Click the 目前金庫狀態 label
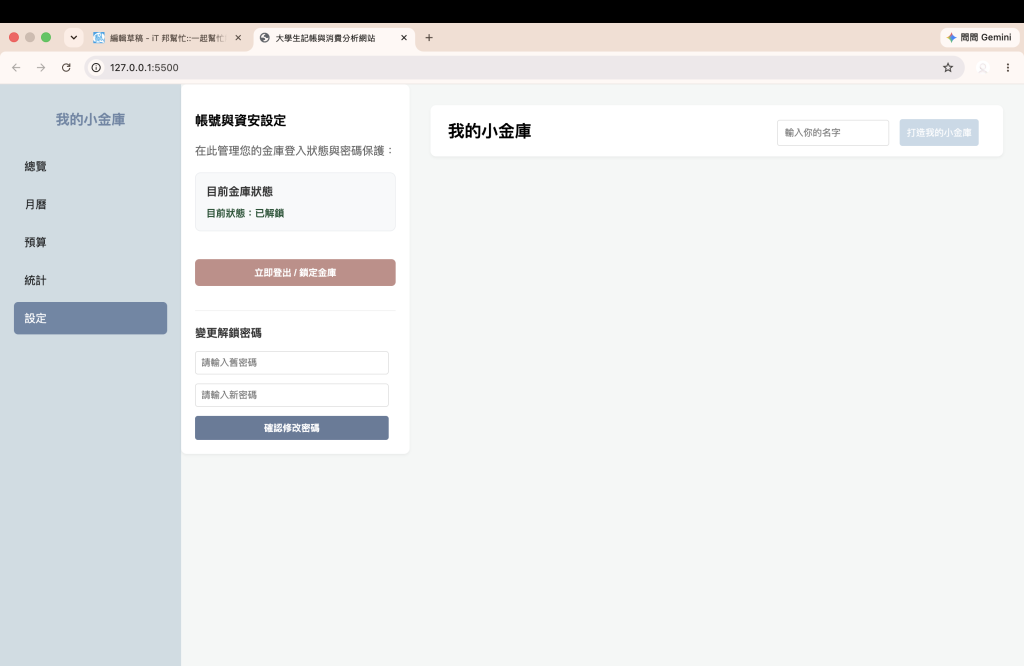Viewport: 1024px width, 666px height. tap(240, 191)
